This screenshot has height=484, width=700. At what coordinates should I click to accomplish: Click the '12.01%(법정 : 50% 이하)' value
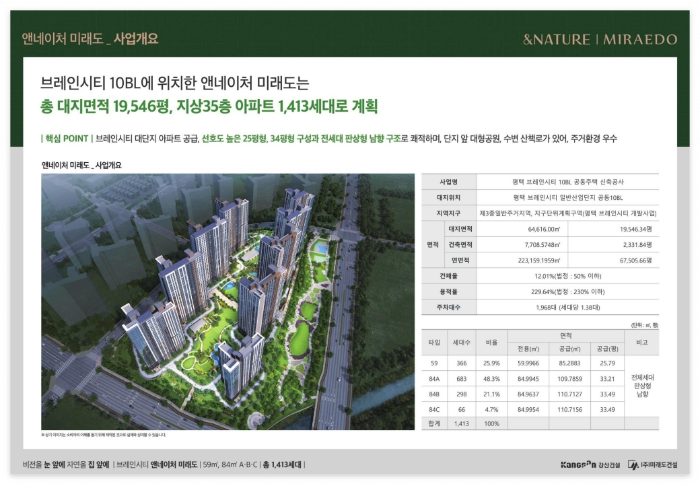[x=567, y=276]
